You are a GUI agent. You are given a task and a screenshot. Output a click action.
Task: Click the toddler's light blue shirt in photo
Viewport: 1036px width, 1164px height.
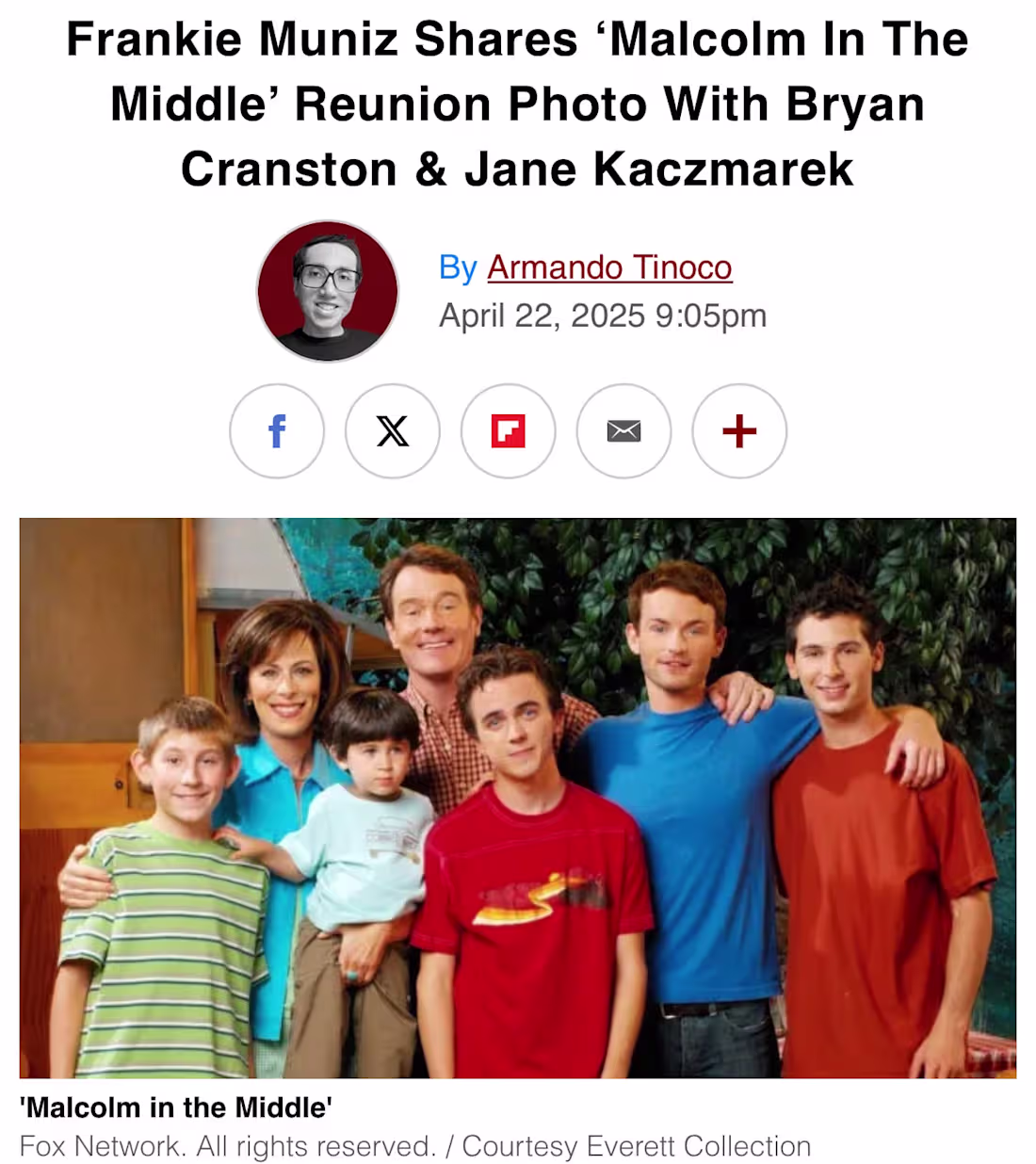[x=363, y=855]
